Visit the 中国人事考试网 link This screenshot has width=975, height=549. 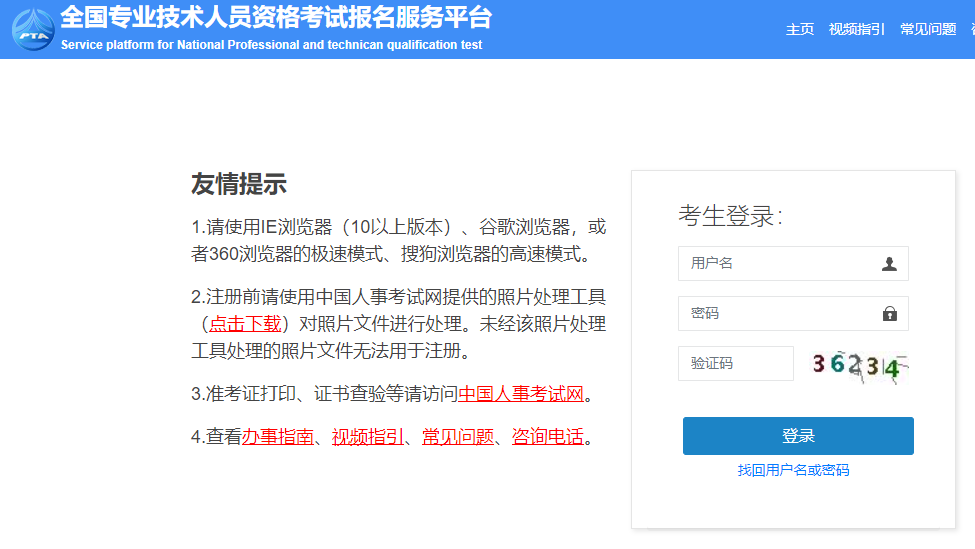521,394
